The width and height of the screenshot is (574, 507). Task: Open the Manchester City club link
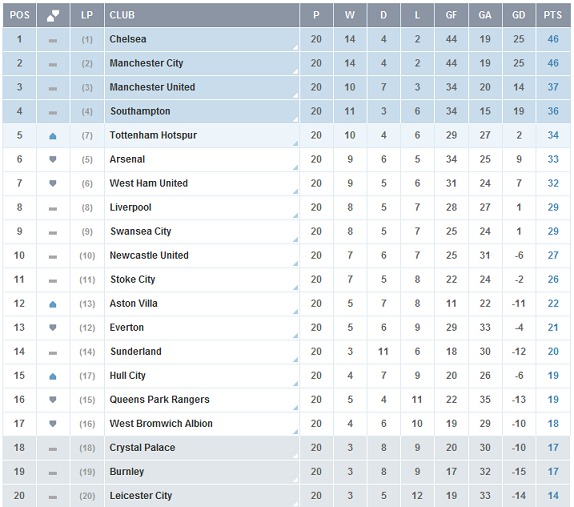click(x=146, y=63)
